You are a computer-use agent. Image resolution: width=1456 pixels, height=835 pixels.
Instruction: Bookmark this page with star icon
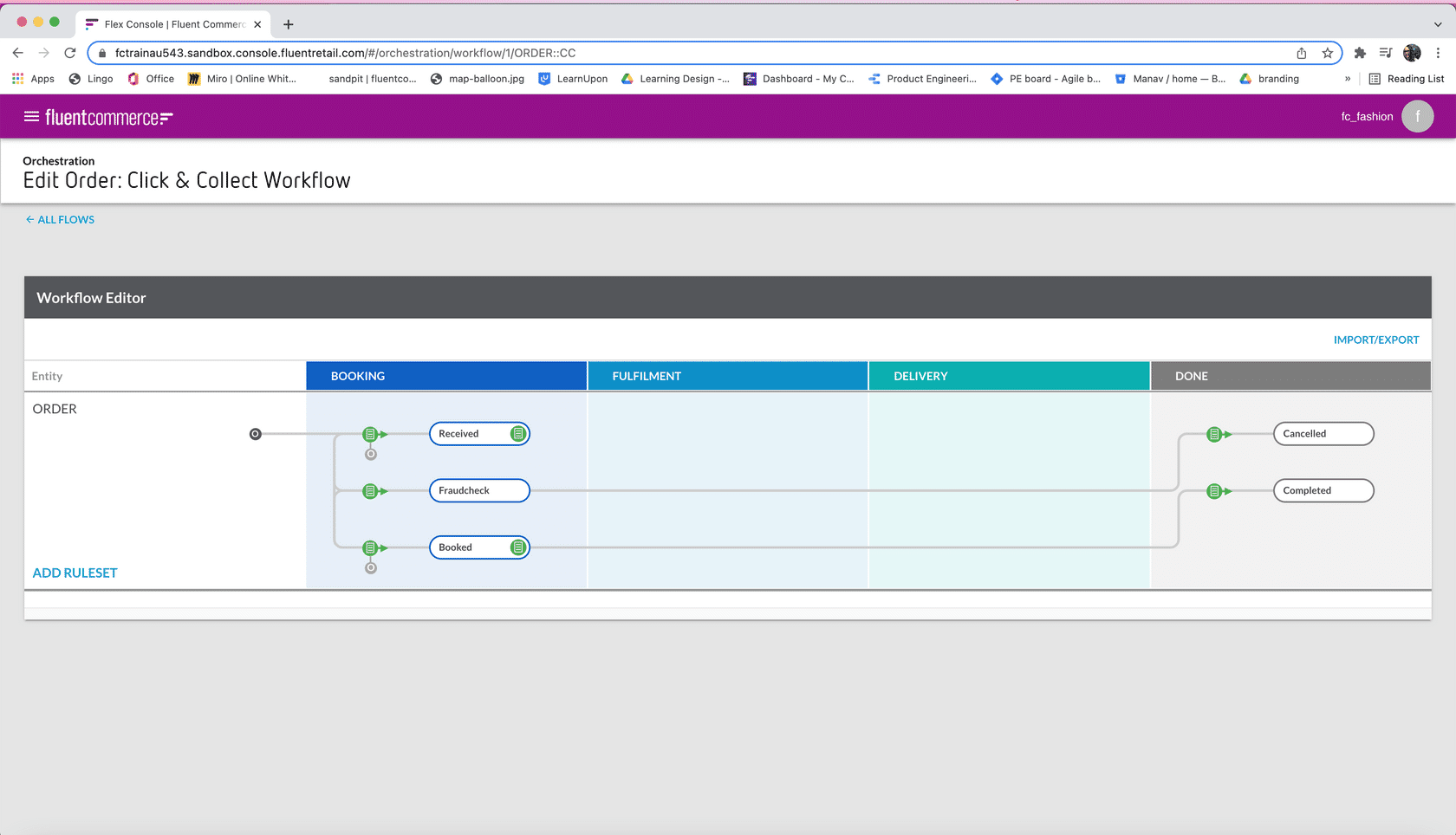point(1327,53)
